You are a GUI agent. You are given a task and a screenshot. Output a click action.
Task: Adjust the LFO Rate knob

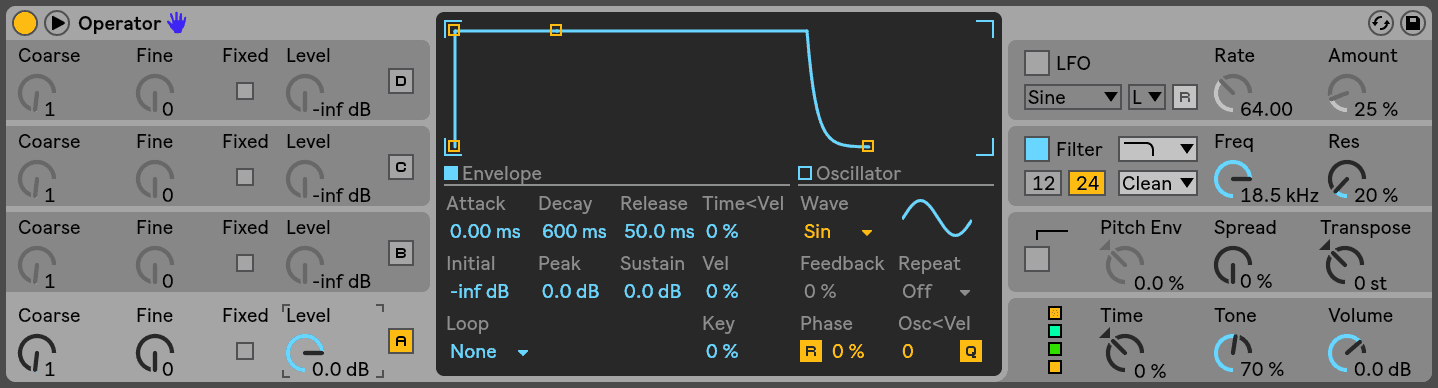tap(1233, 94)
